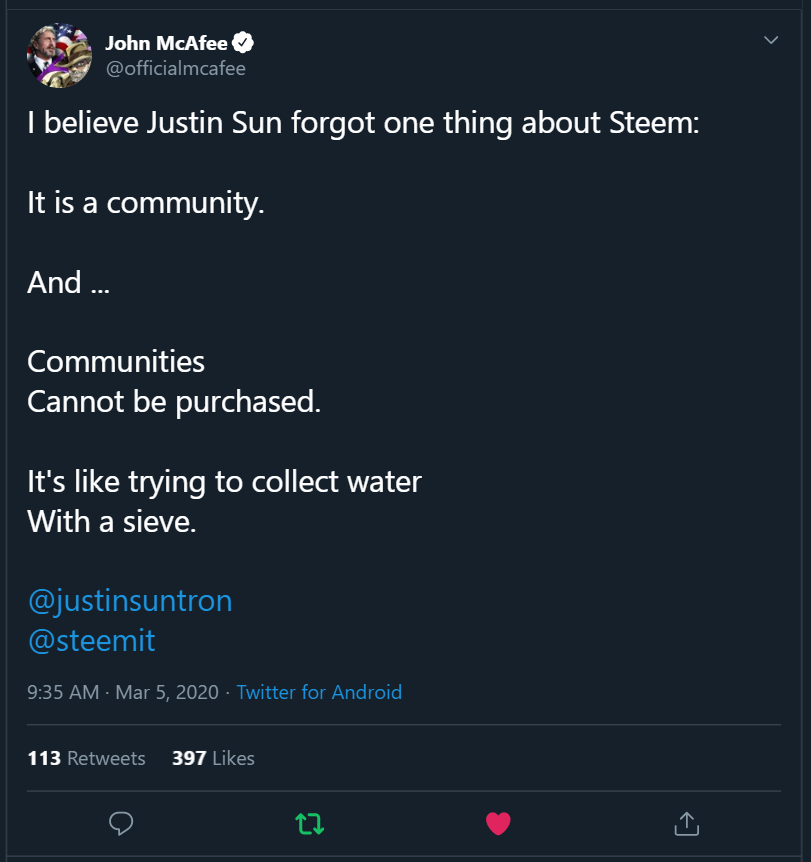Click the "With a sieve." text
This screenshot has height=862, width=811.
pos(111,521)
